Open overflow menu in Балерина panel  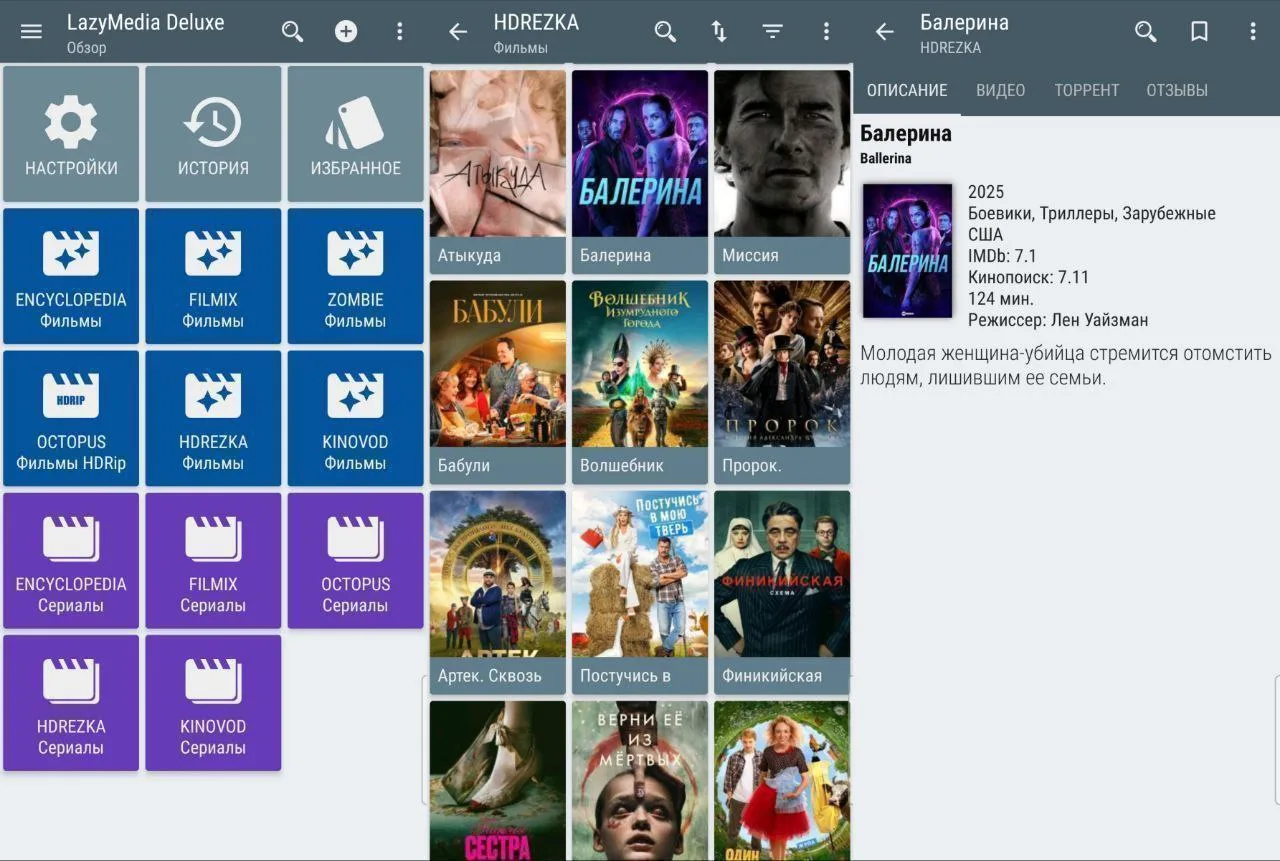coord(1253,31)
